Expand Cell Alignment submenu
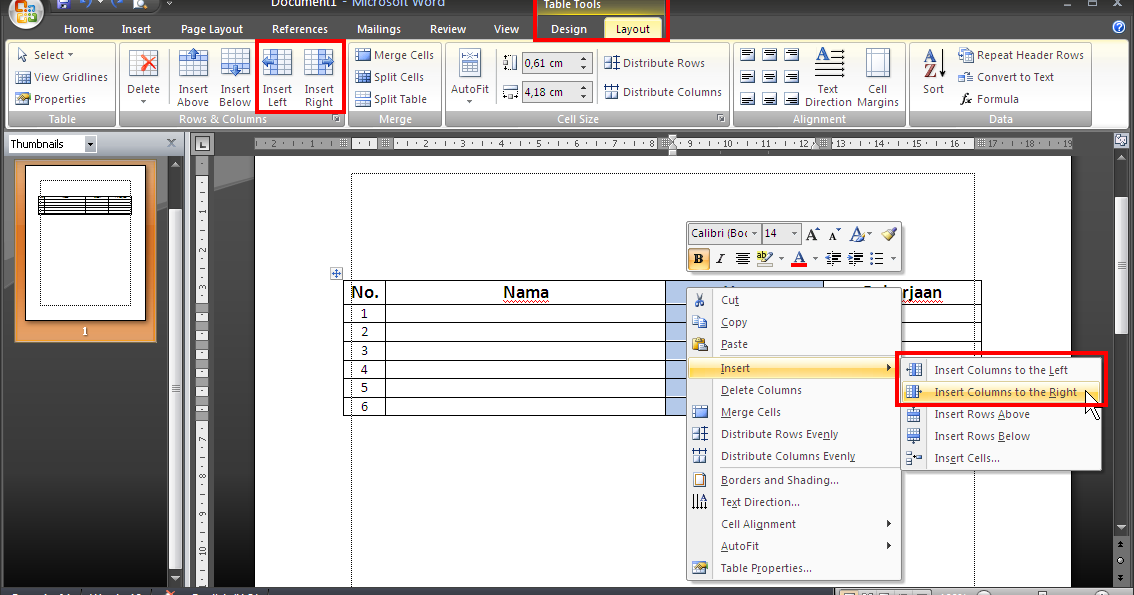The height and width of the screenshot is (595, 1134). click(x=794, y=524)
